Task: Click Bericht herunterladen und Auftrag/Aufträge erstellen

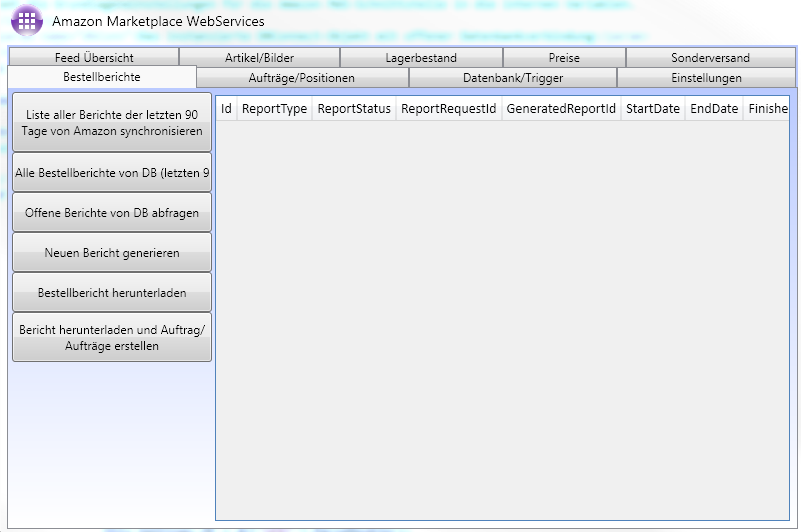Action: [x=112, y=338]
